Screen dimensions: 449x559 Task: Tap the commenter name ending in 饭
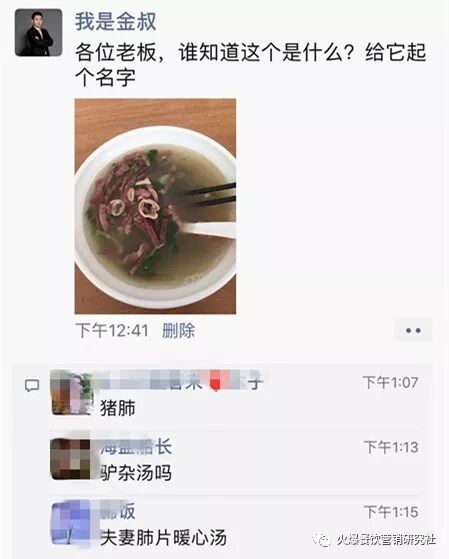click(118, 512)
